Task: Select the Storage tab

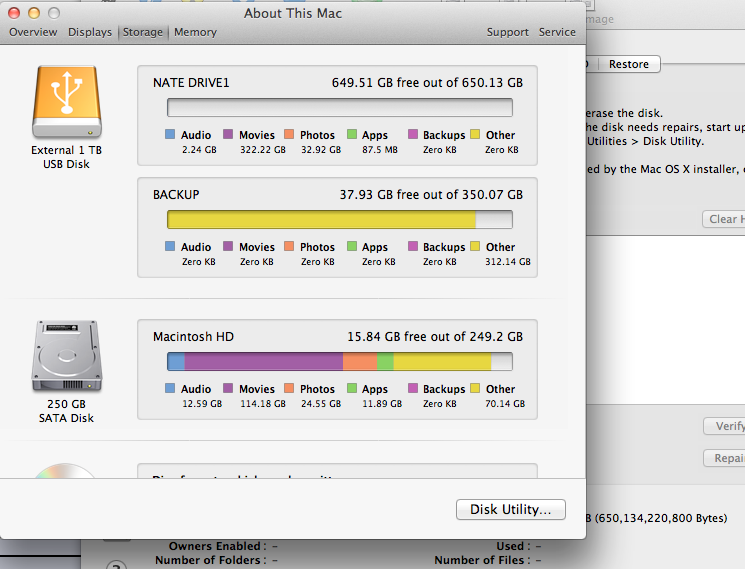Action: click(143, 32)
